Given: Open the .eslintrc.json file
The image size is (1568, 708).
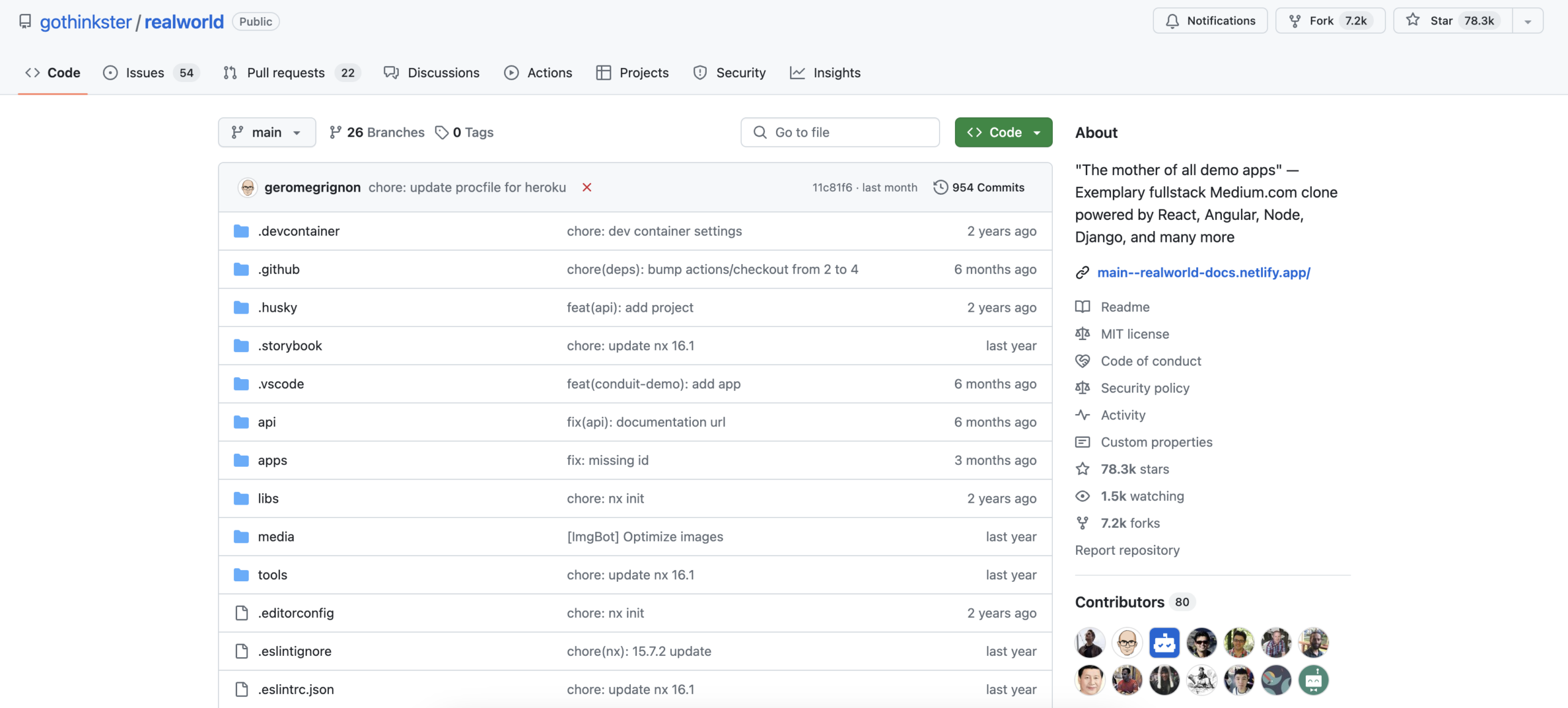Looking at the screenshot, I should tap(296, 690).
